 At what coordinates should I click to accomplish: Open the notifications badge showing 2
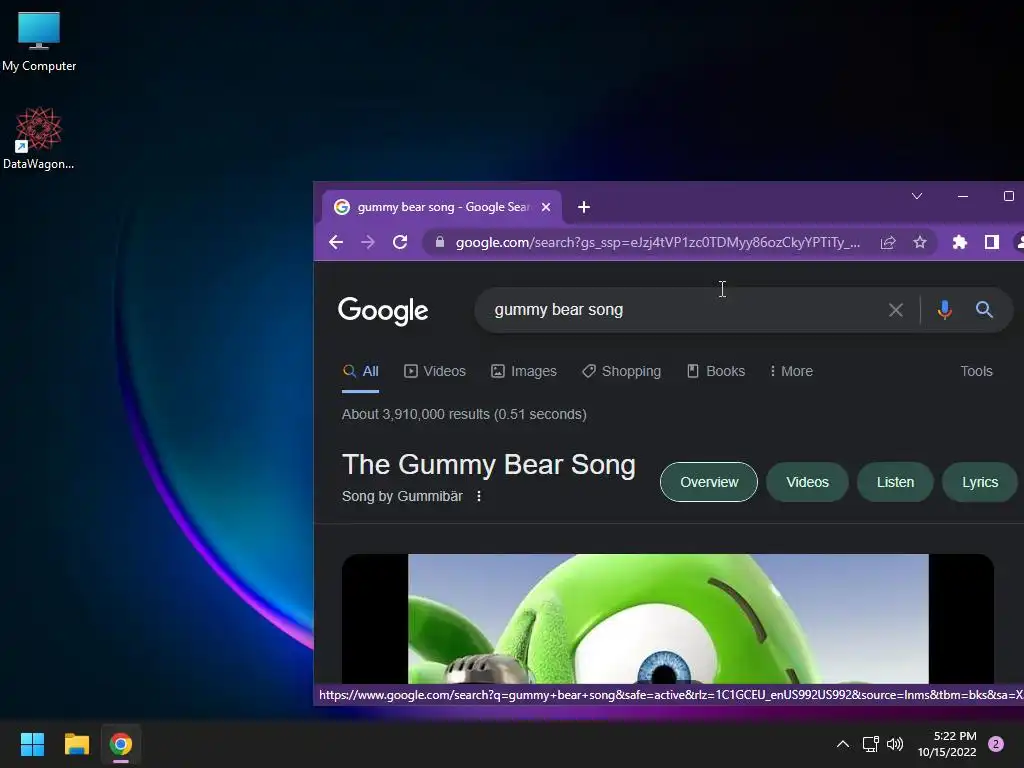(996, 744)
